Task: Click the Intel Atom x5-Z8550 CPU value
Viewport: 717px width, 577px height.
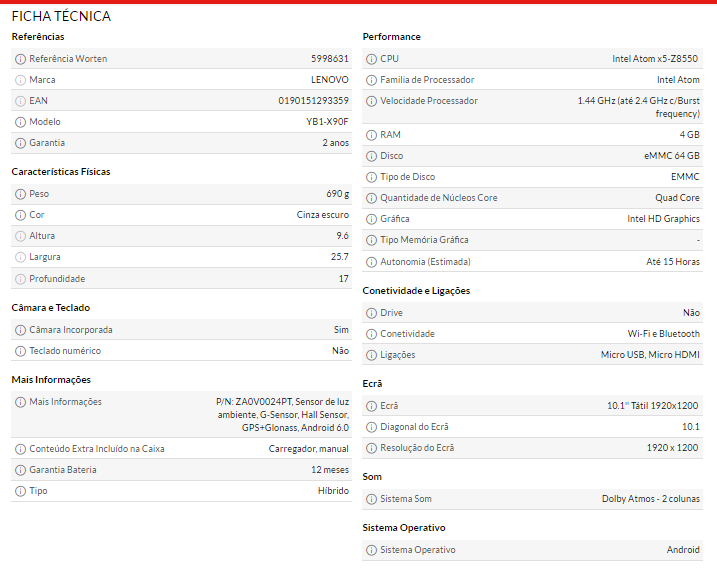Action: [655, 59]
